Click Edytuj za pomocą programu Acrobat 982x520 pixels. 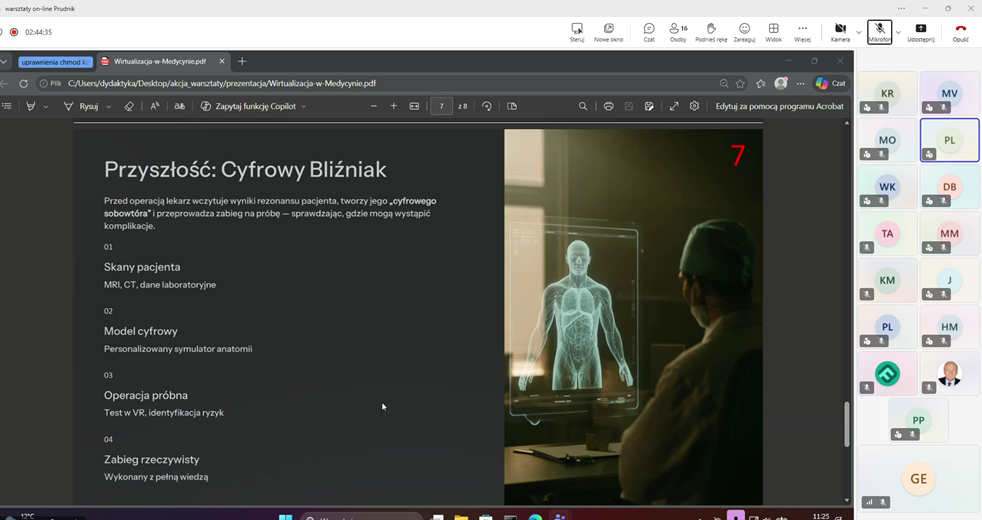[779, 106]
